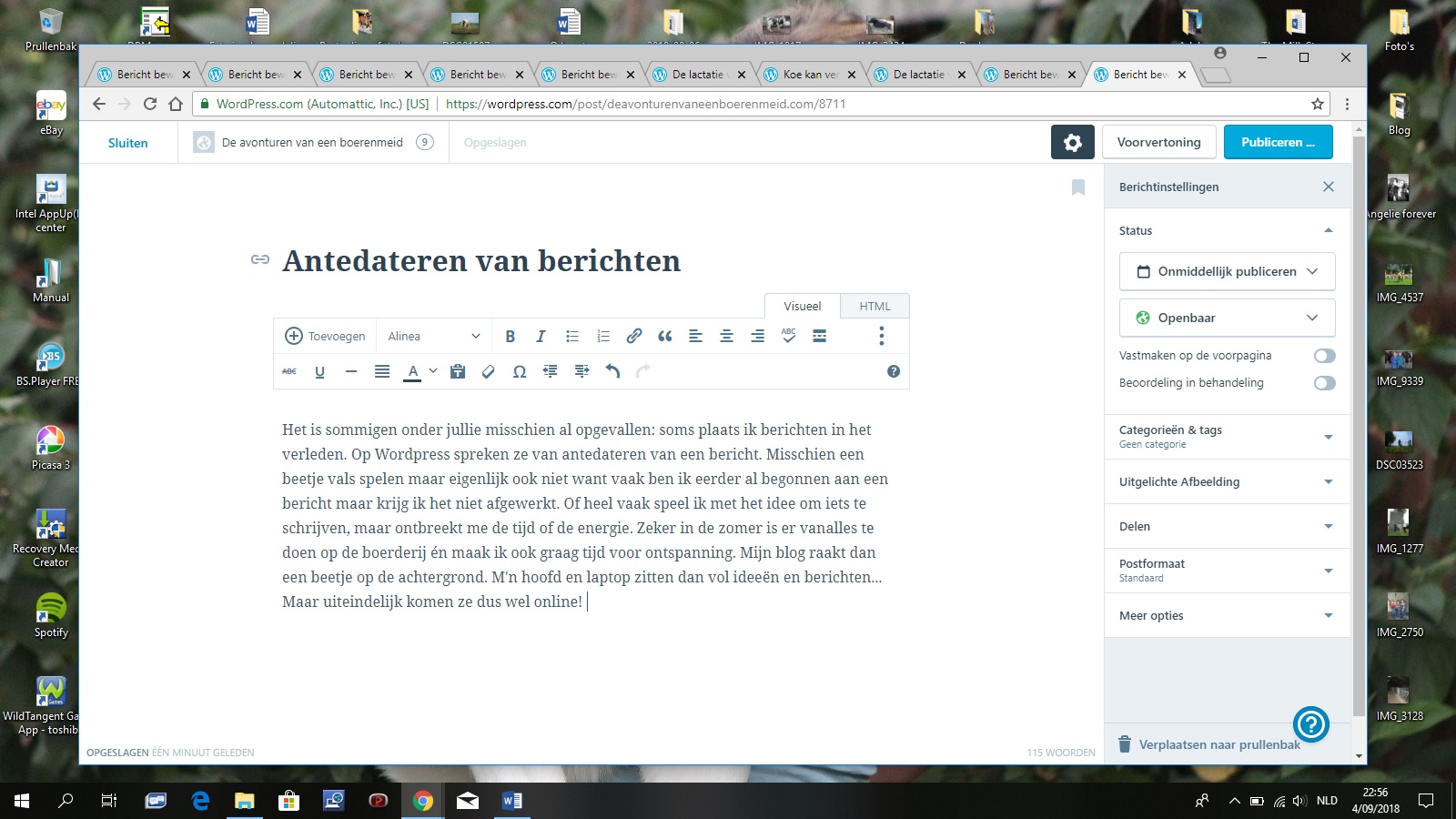Viewport: 1456px width, 819px height.
Task: Click the undo arrow
Action: pos(612,371)
